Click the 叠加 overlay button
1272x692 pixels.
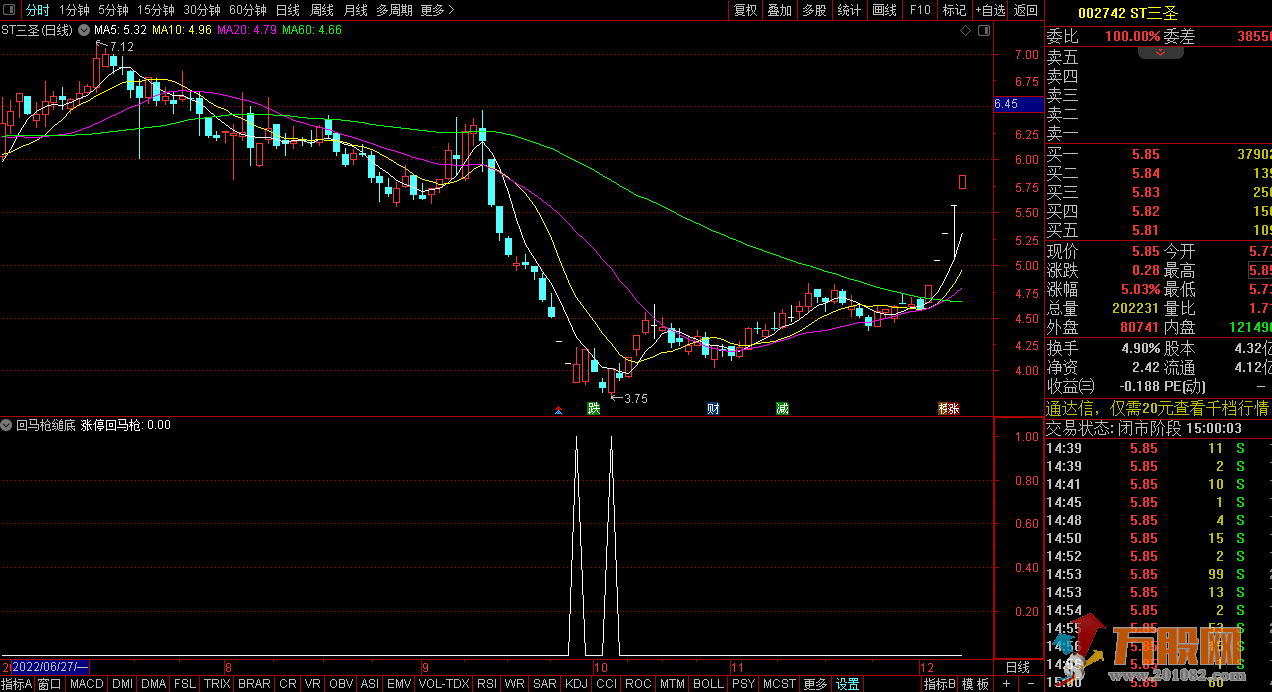tap(779, 10)
